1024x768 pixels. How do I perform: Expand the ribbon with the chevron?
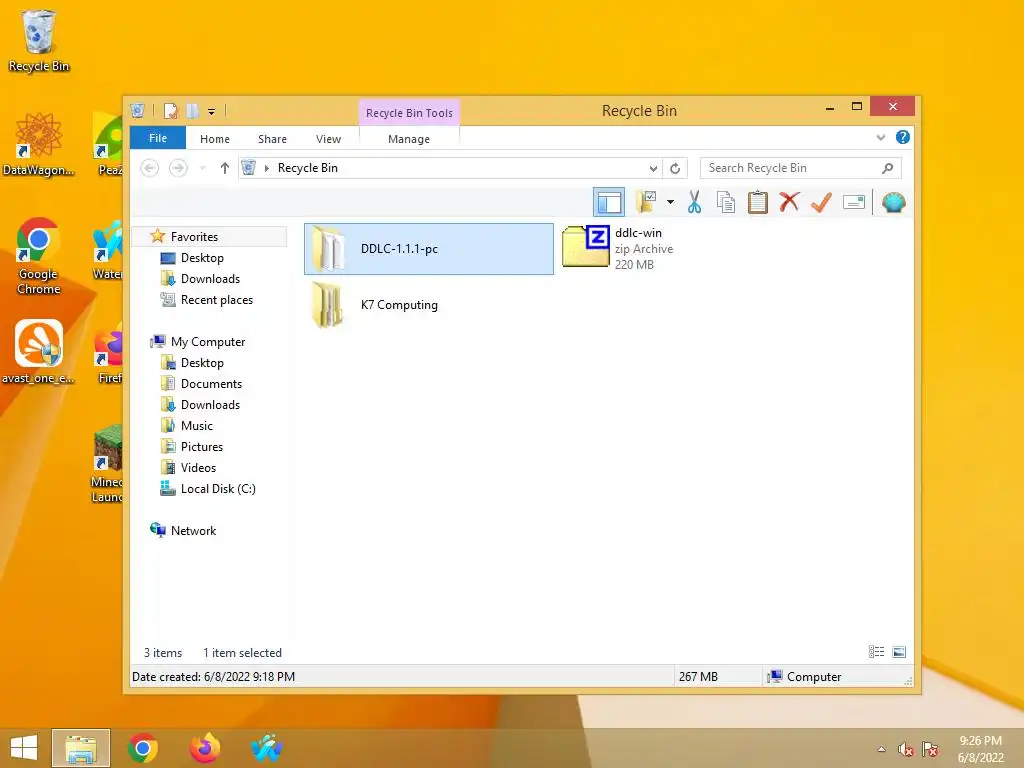click(x=880, y=137)
